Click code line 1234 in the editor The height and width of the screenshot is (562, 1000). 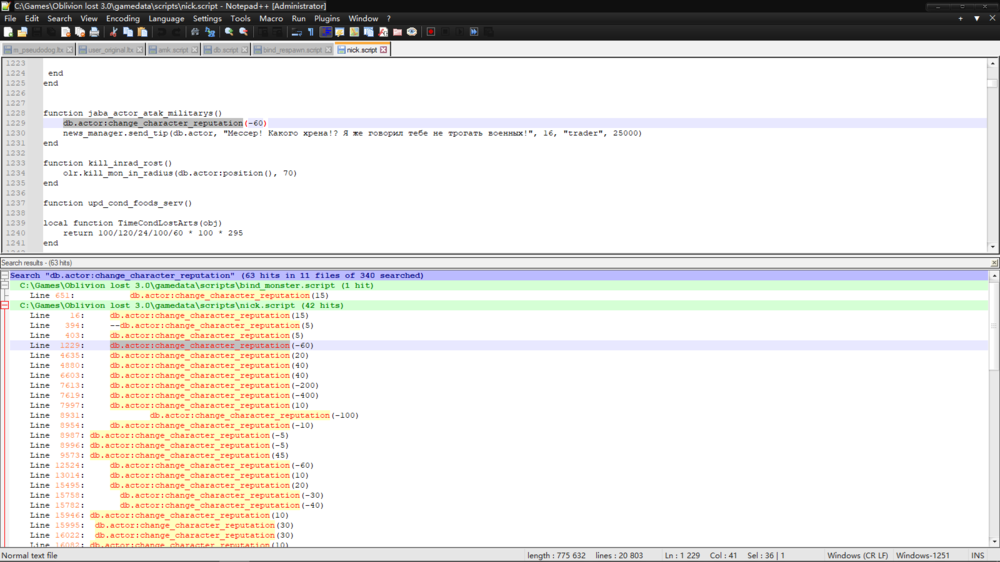[x=180, y=173]
